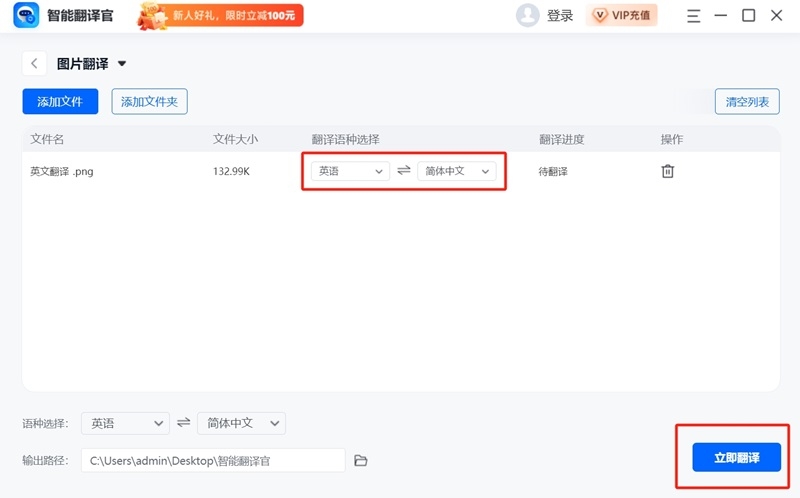Delete 英文翻译 .png with trash icon

[668, 171]
